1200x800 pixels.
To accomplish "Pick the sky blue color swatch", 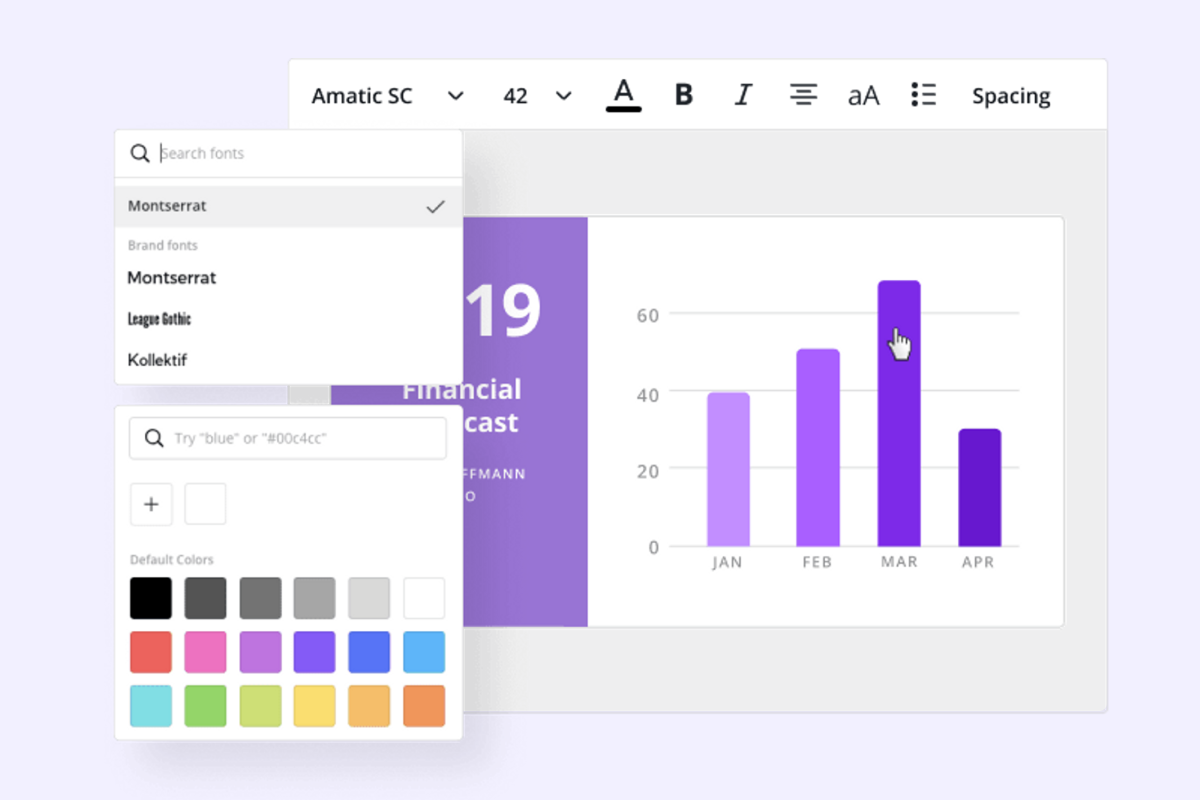I will tap(423, 651).
